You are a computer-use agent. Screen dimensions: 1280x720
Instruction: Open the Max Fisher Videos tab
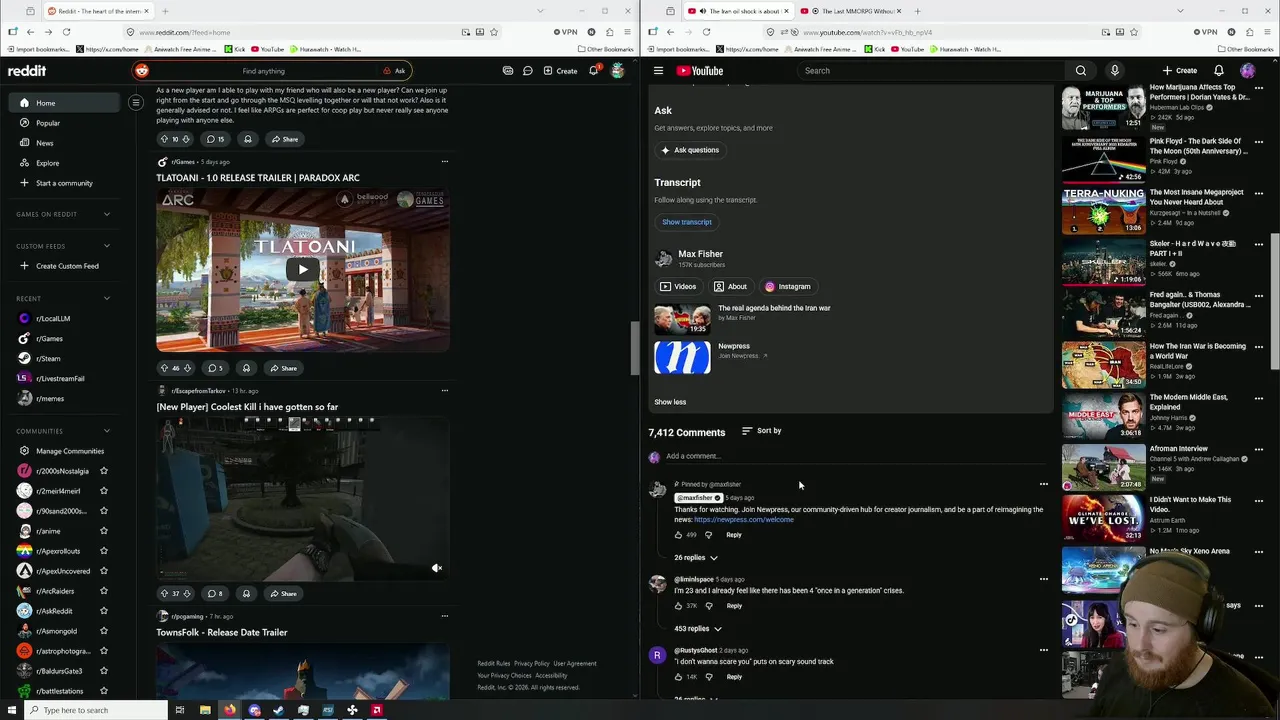678,286
